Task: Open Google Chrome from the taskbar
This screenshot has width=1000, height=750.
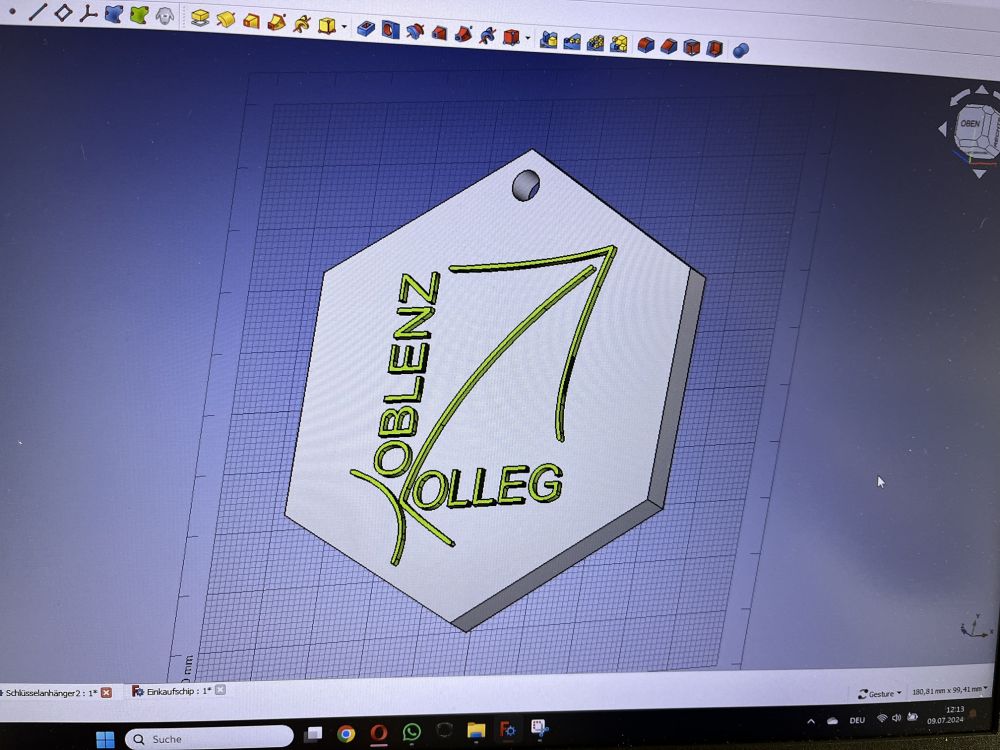Action: (346, 733)
